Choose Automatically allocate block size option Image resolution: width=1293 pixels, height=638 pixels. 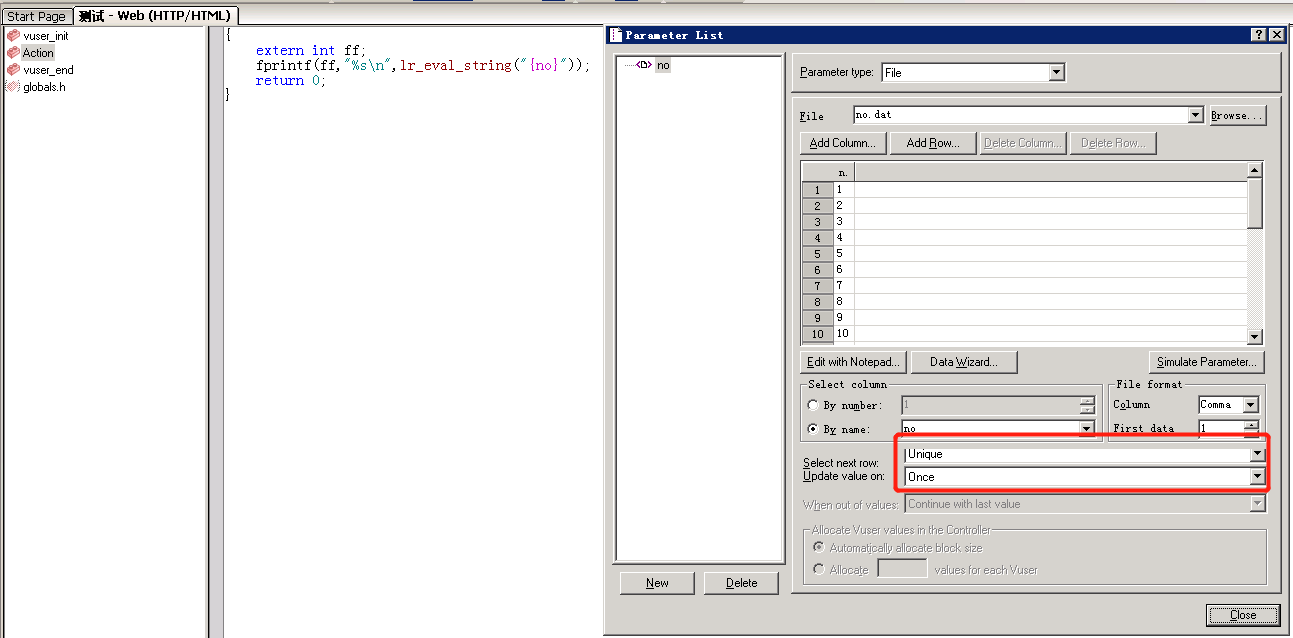tap(819, 547)
